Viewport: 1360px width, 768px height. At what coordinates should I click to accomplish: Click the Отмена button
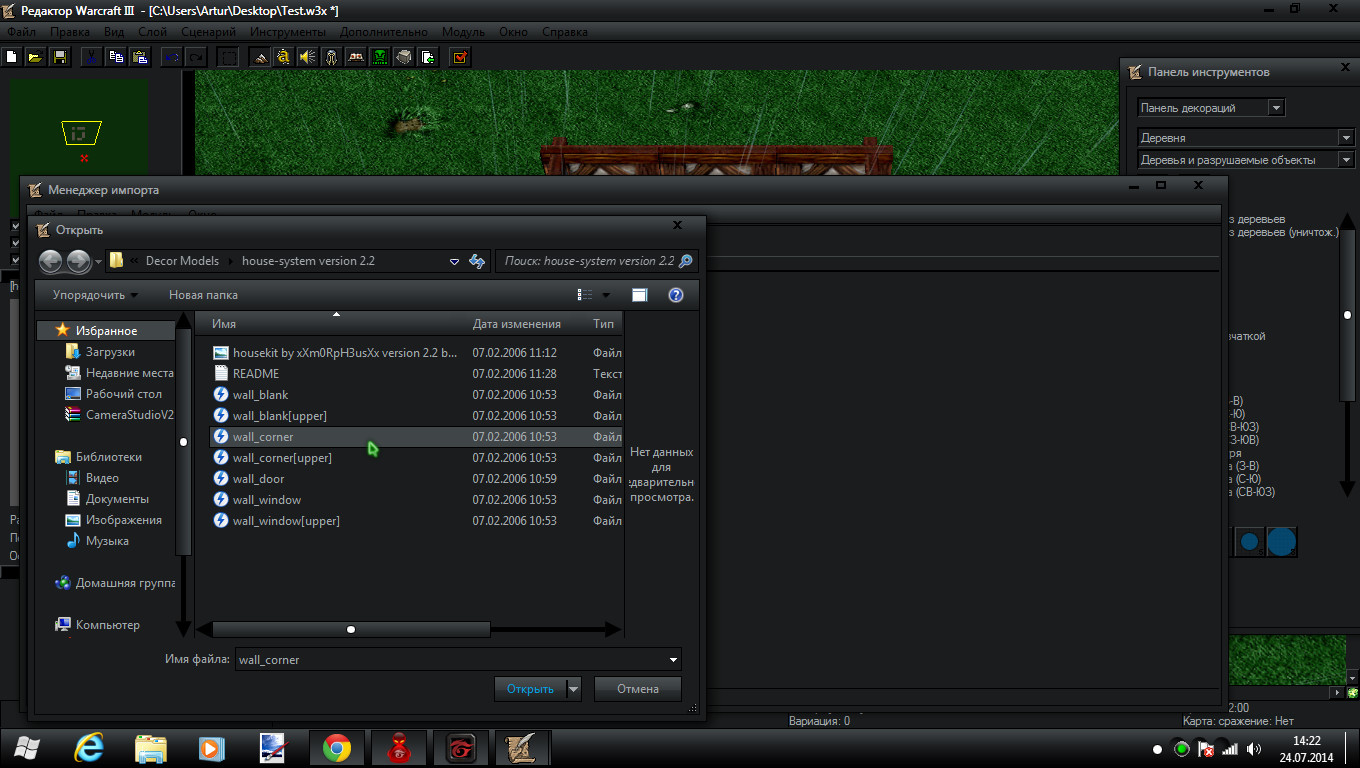coord(638,689)
